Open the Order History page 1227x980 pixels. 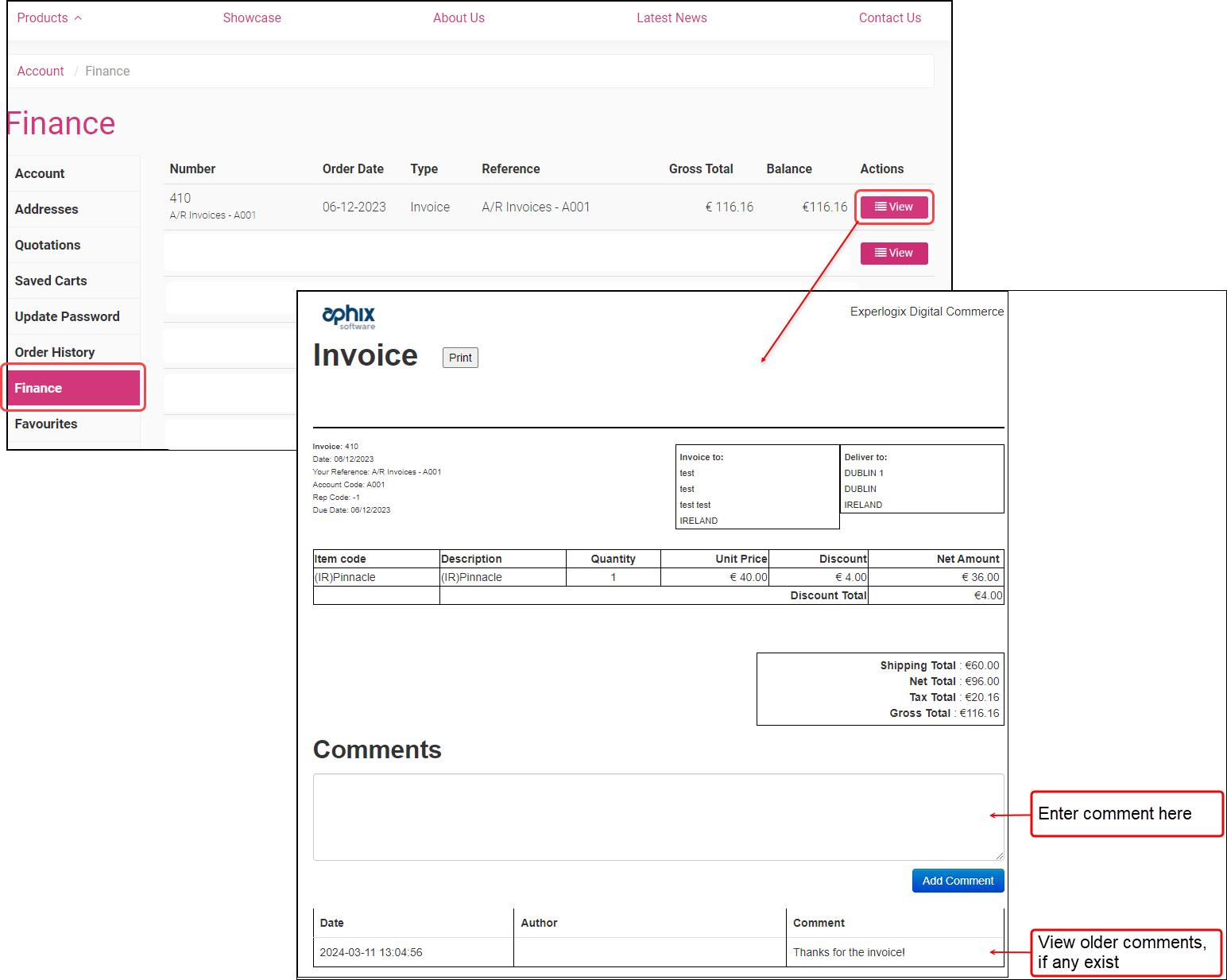[x=55, y=352]
